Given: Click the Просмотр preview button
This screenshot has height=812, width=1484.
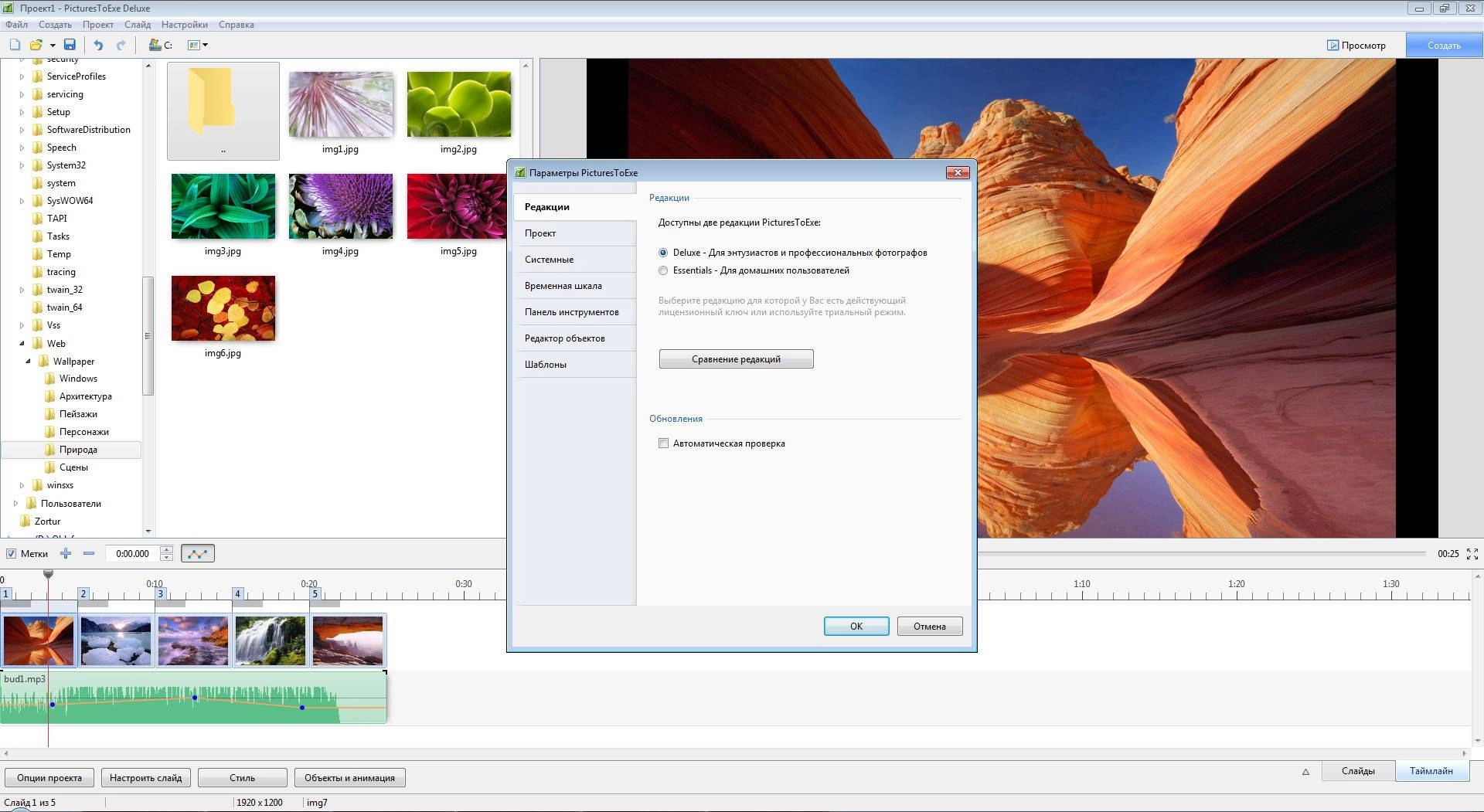Looking at the screenshot, I should (x=1356, y=45).
